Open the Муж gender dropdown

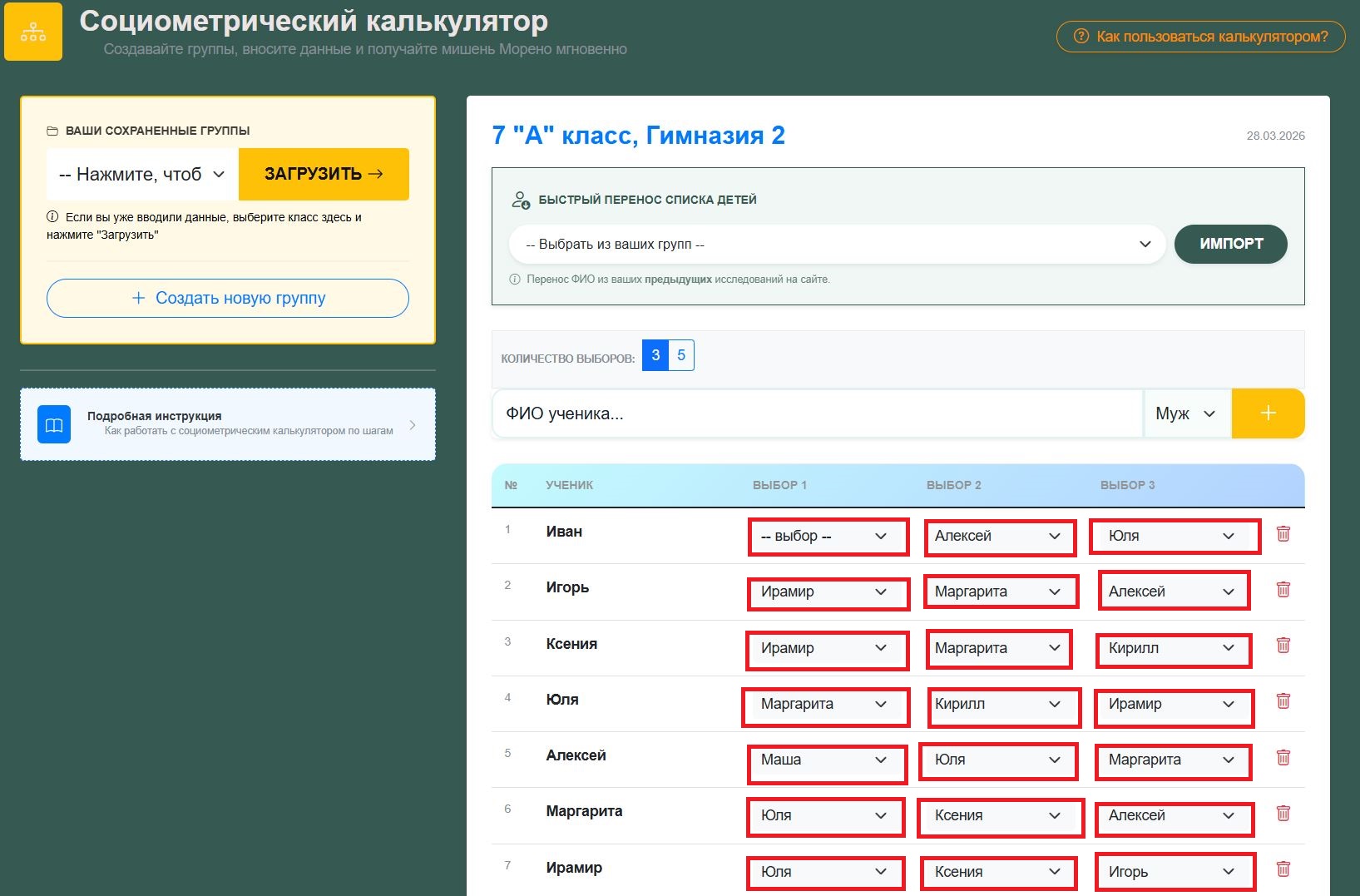tap(1186, 413)
